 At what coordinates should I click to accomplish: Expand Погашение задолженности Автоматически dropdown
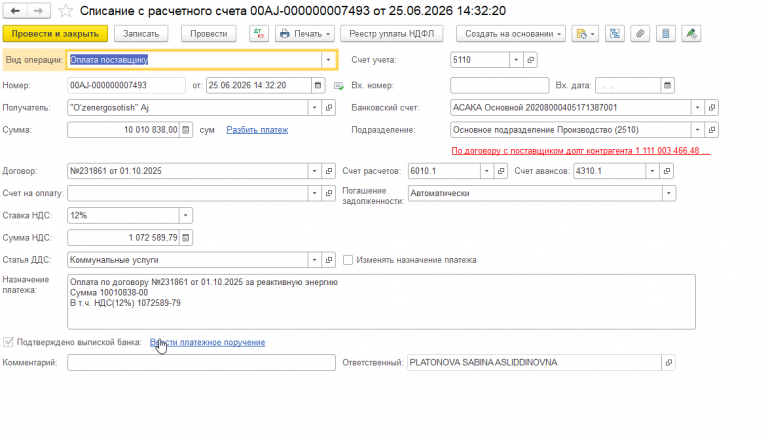pyautogui.click(x=669, y=193)
